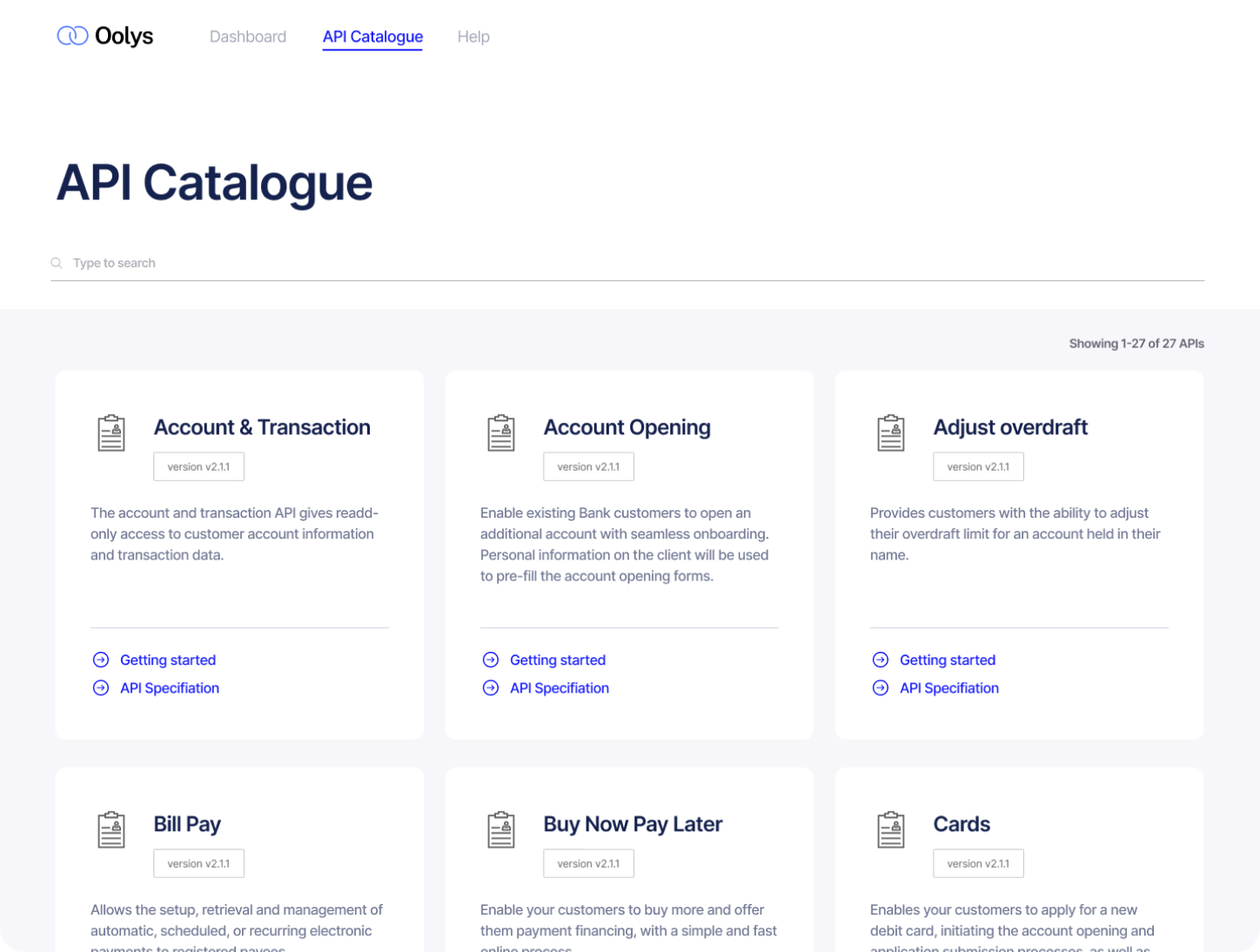Select the API Catalogue tab
Screen dimensions: 1260x952
[x=372, y=37]
